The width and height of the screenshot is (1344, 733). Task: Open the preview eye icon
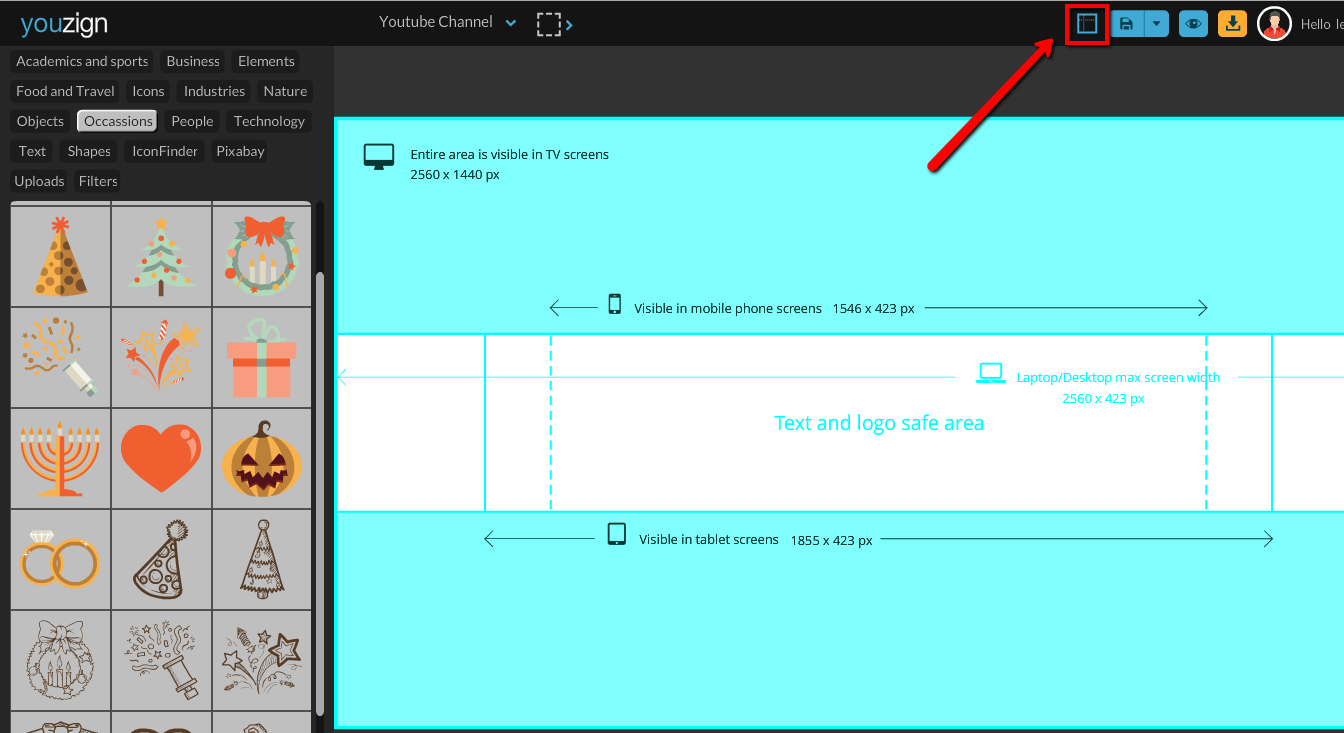coord(1192,23)
